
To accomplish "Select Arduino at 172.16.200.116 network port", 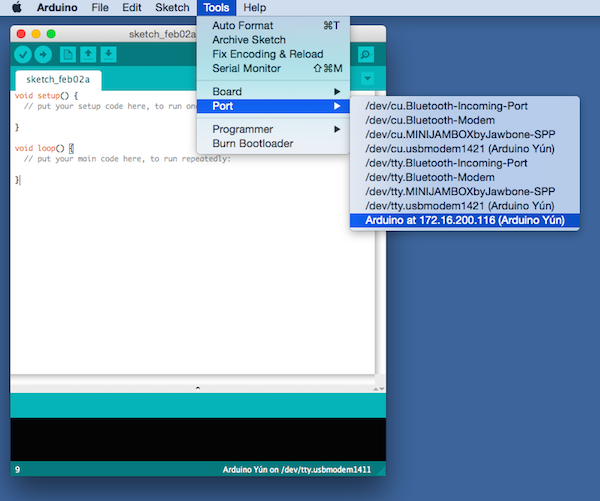I will 465,220.
